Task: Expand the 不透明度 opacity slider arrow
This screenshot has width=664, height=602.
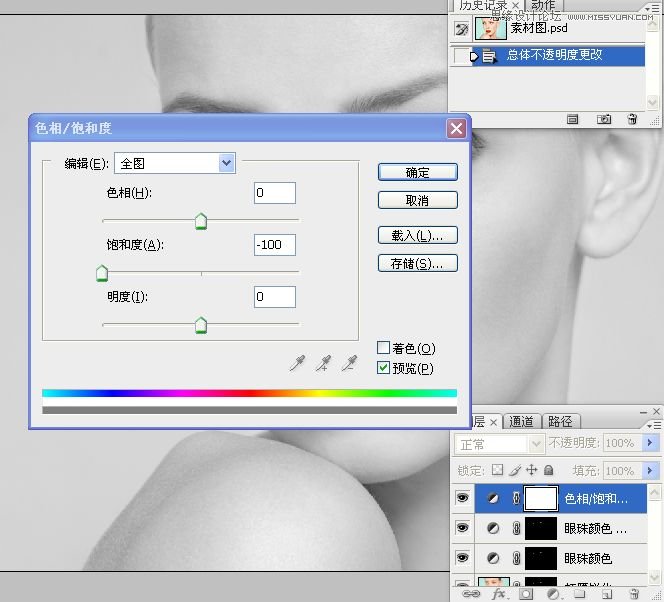Action: 650,443
